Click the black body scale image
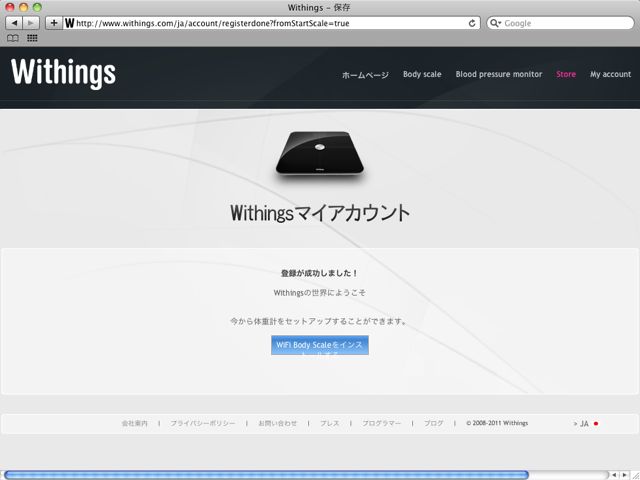Image resolution: width=640 pixels, height=480 pixels. point(320,153)
